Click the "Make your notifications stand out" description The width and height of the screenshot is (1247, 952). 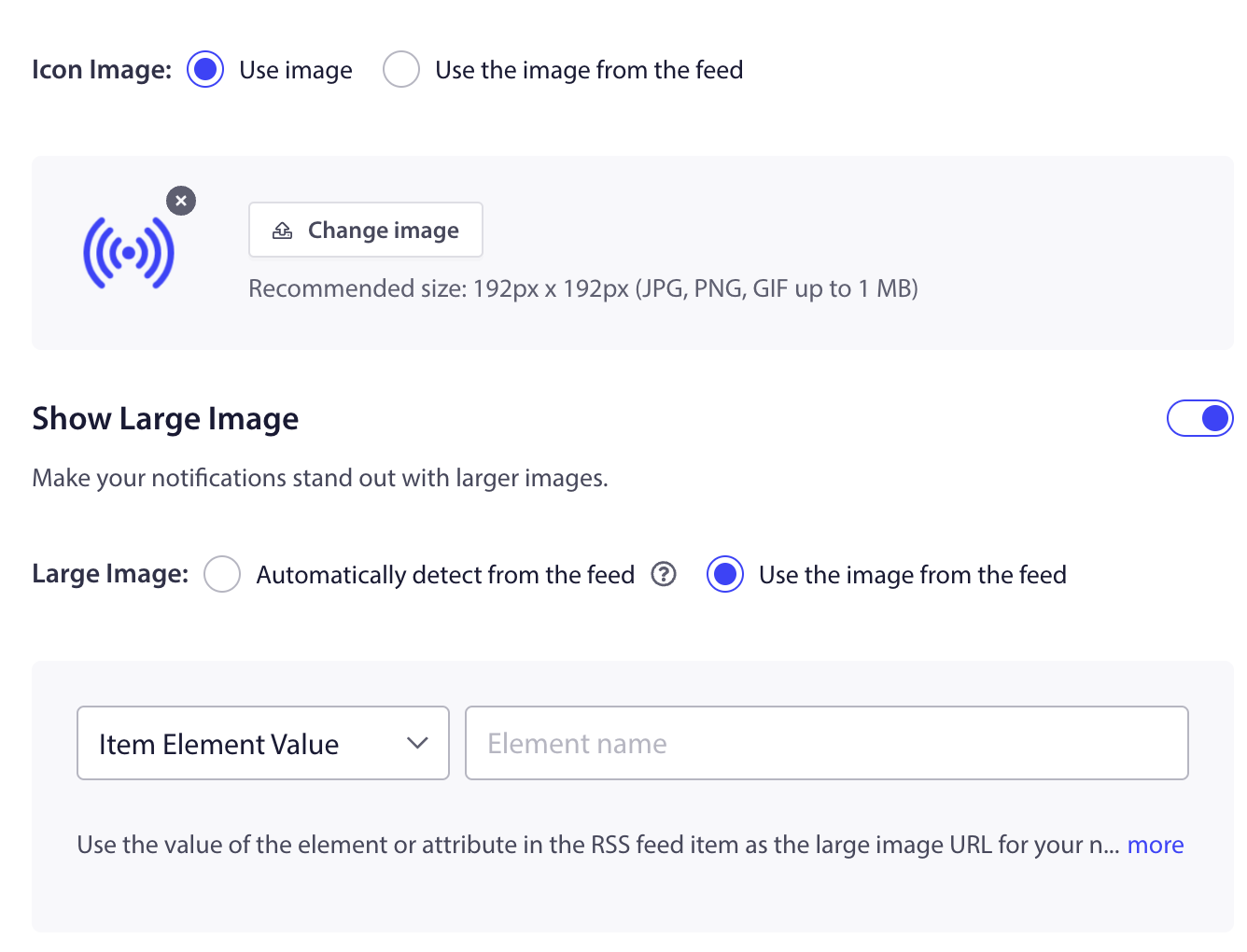click(320, 478)
